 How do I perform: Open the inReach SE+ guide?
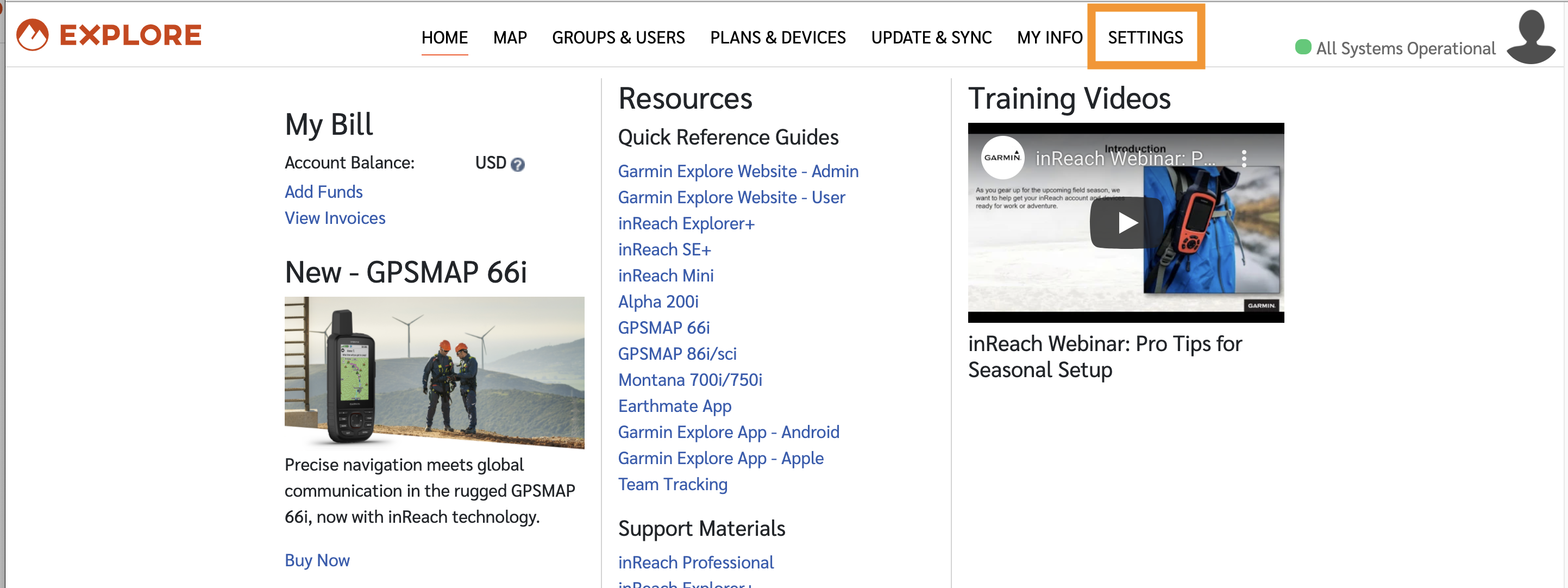(664, 249)
